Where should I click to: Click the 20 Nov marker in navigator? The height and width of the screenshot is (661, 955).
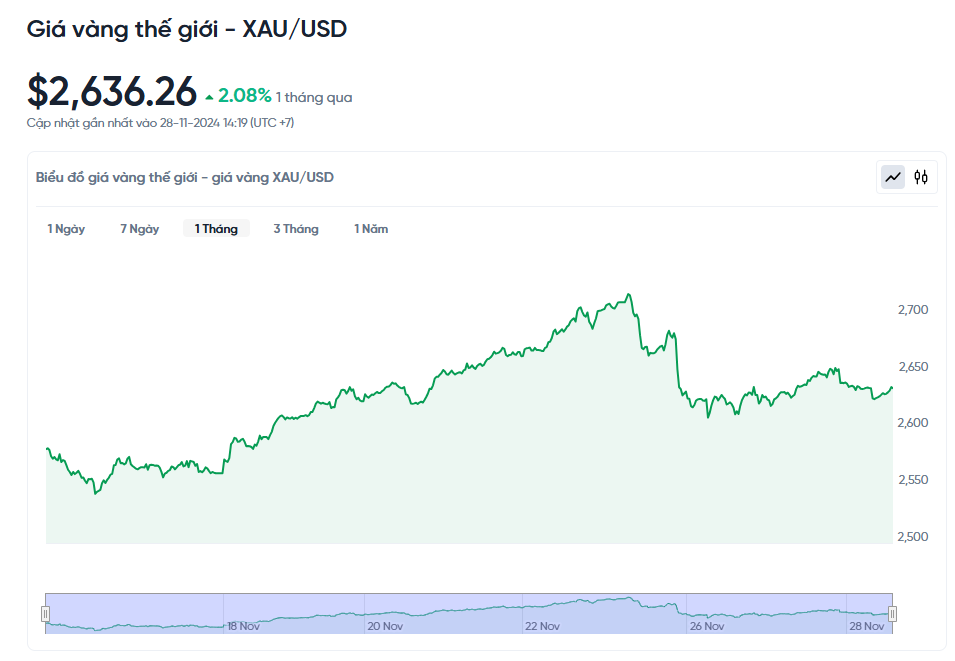coord(385,626)
